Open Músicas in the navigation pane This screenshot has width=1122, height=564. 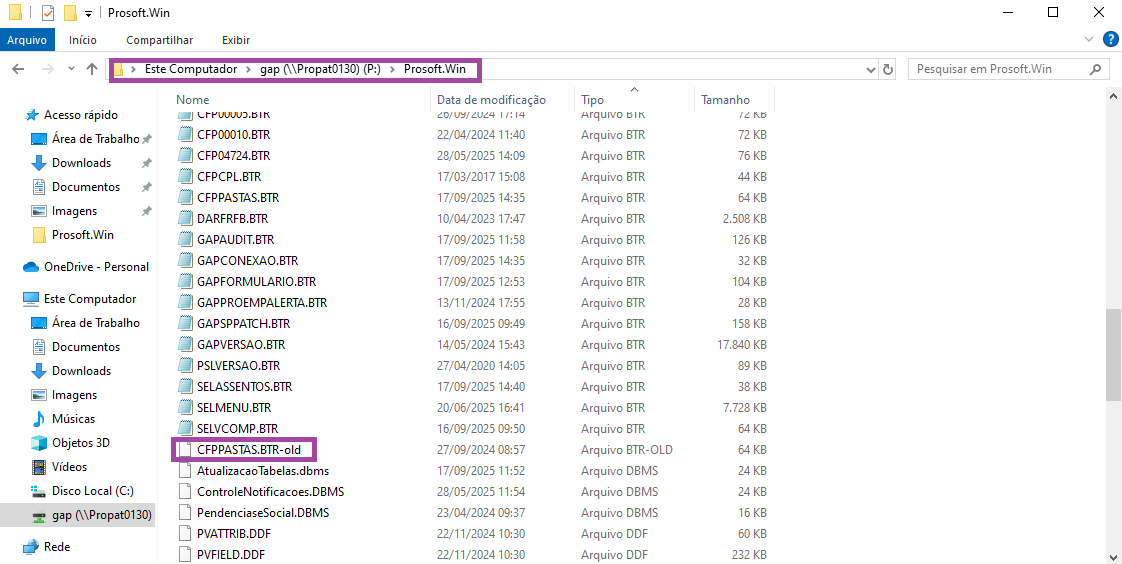74,419
